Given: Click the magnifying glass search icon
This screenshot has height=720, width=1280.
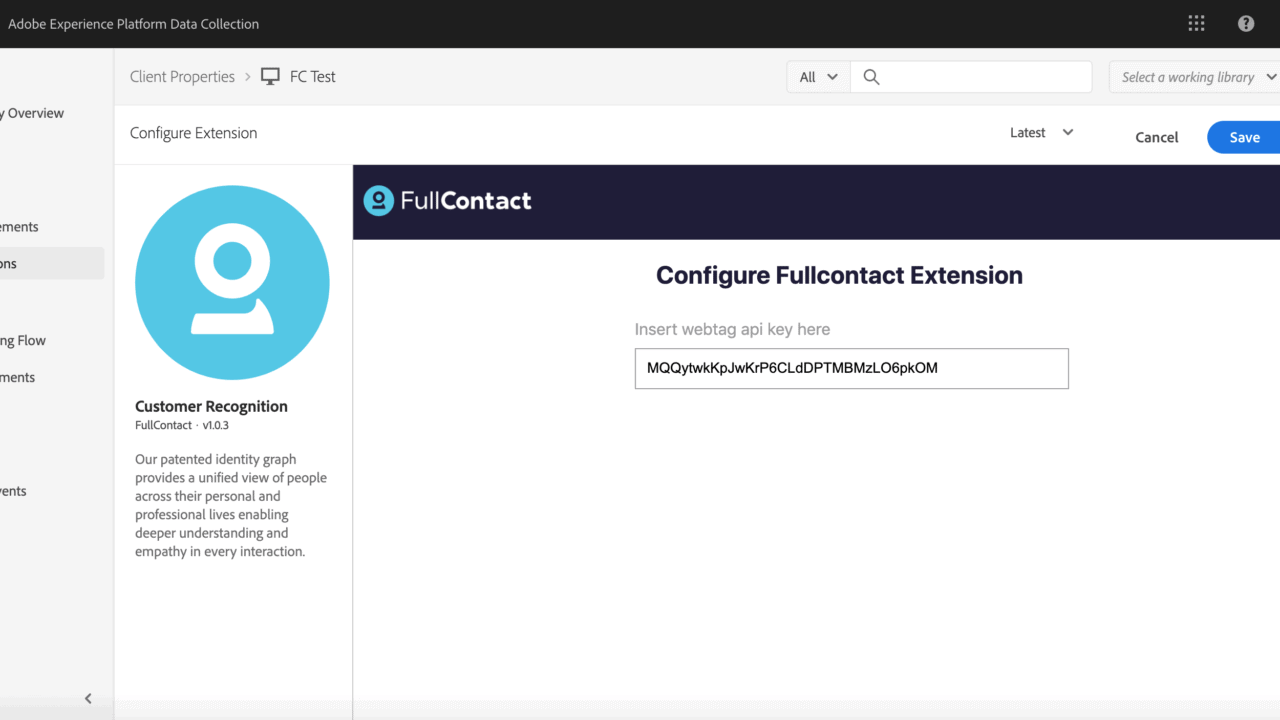Looking at the screenshot, I should [871, 77].
